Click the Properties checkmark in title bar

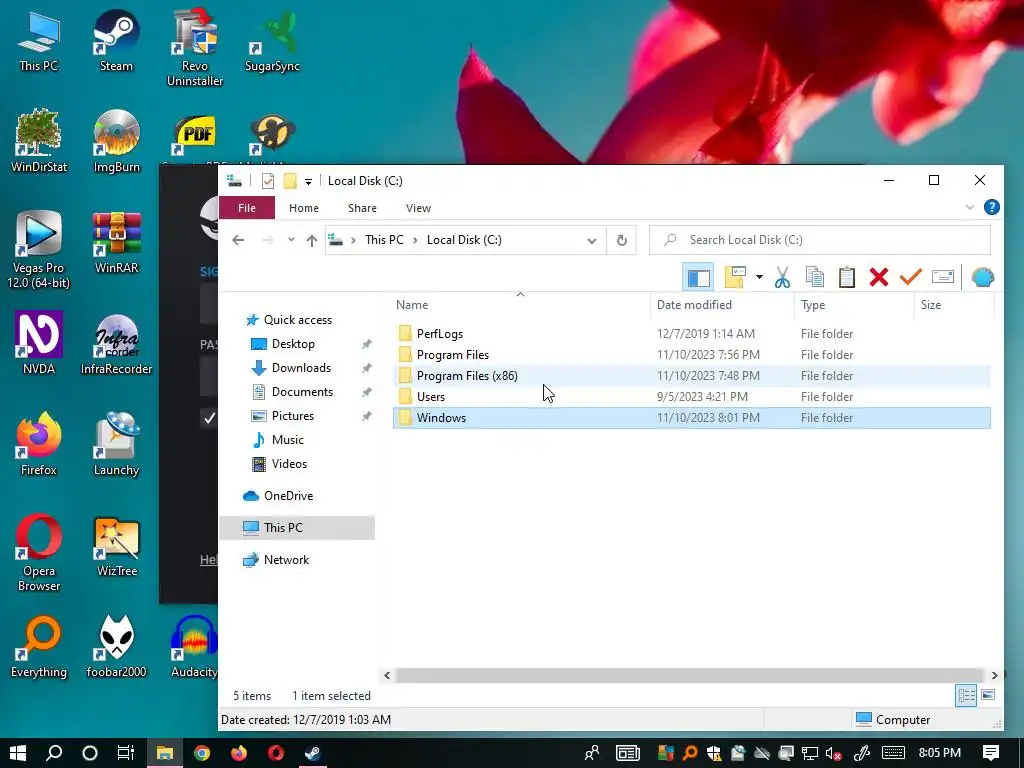tap(268, 181)
